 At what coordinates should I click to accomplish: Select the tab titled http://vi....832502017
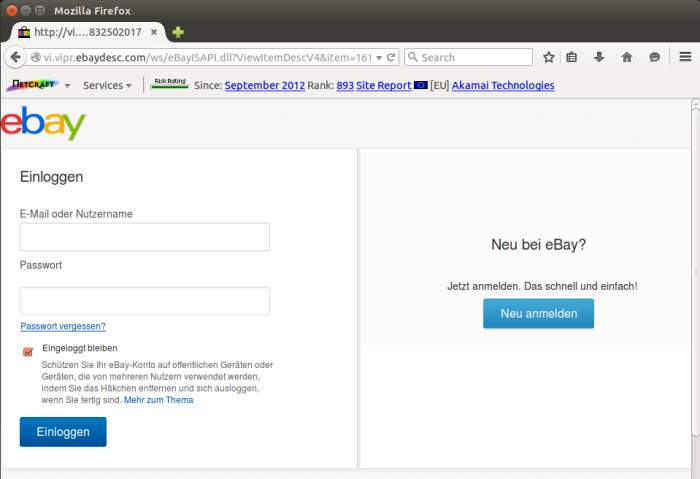pos(88,32)
